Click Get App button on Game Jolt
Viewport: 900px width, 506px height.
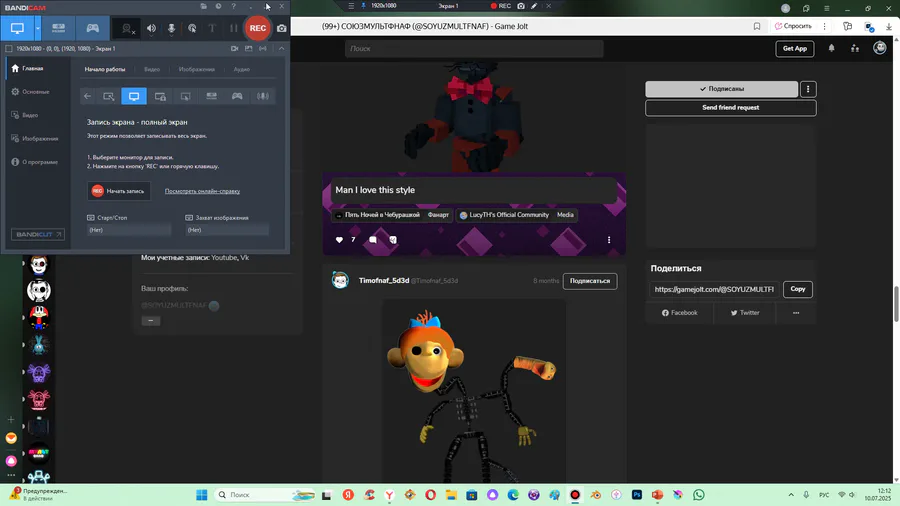click(x=795, y=49)
